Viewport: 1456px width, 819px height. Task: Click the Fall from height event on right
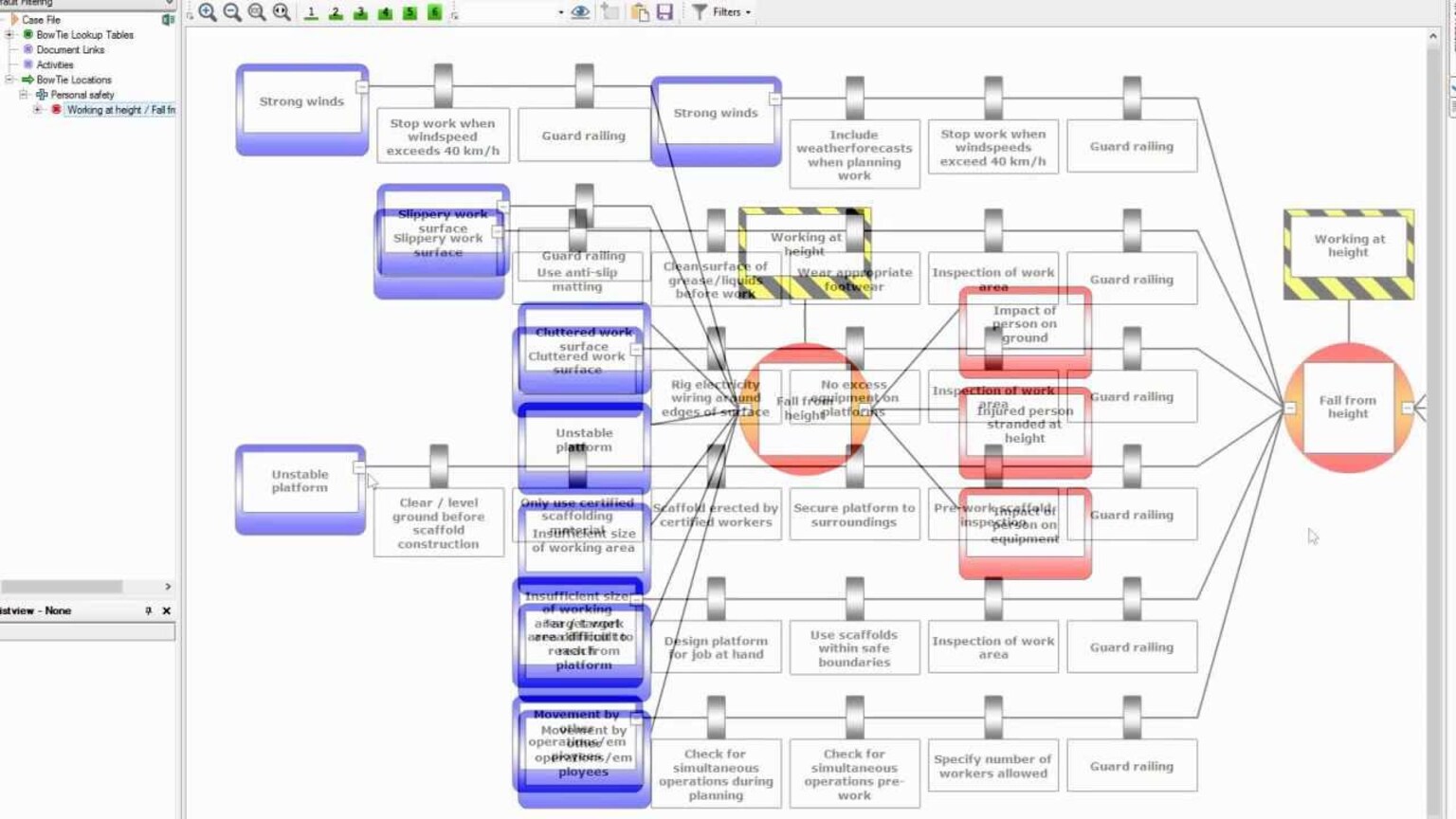[1347, 408]
